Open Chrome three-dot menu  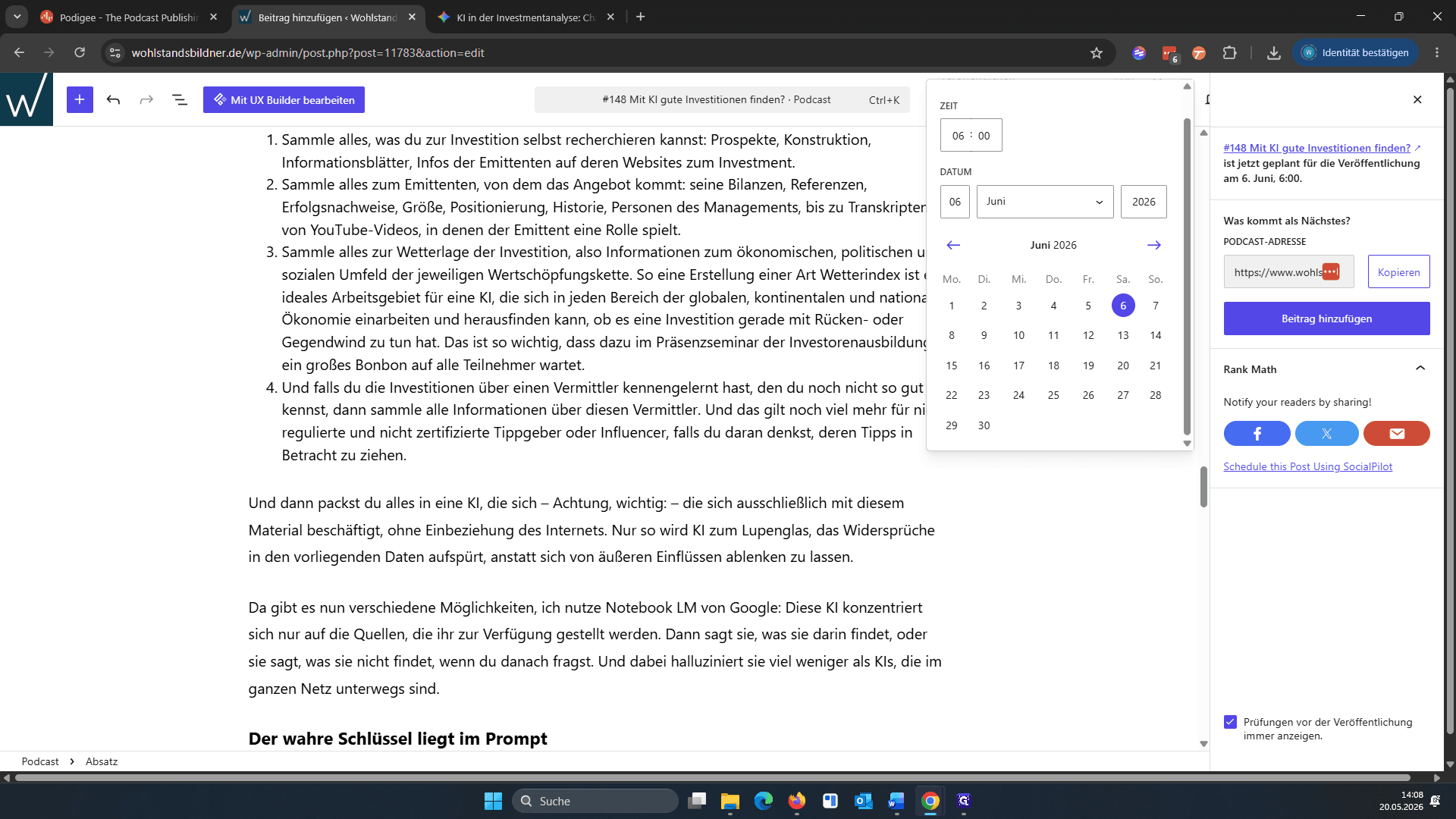coord(1437,53)
